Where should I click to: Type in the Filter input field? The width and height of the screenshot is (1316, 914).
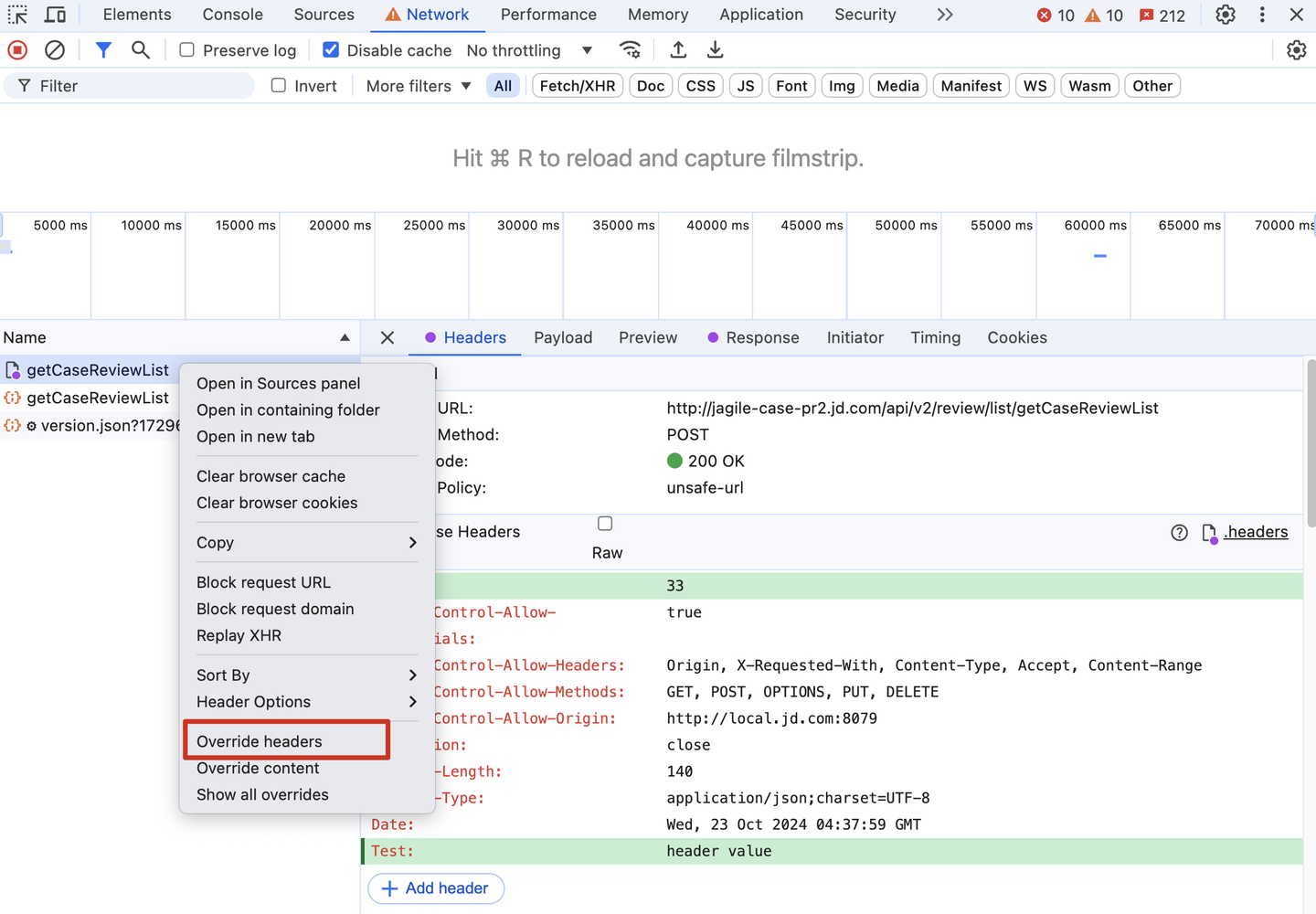coord(137,86)
